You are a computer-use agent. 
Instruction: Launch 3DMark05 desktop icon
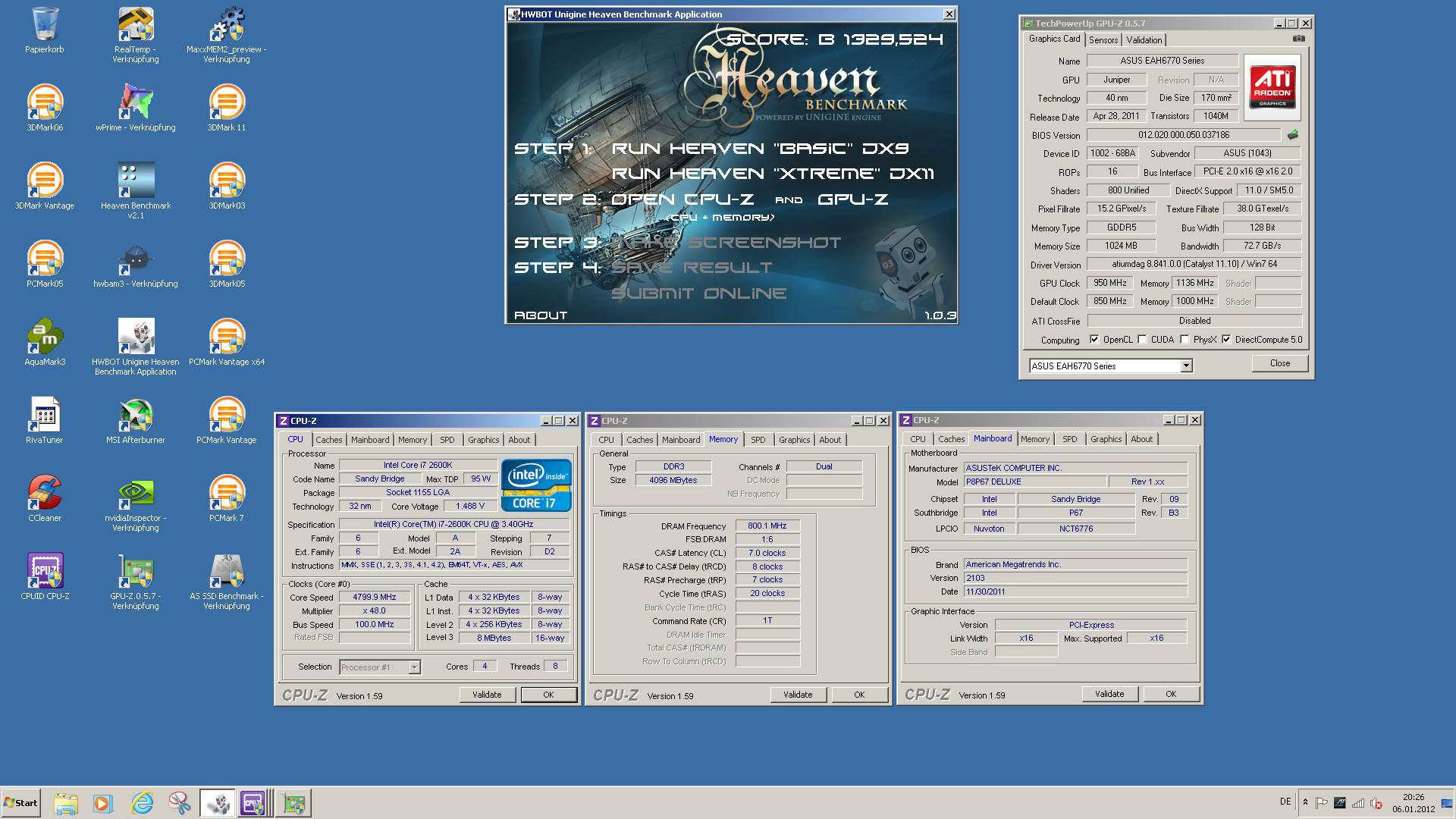pyautogui.click(x=226, y=265)
